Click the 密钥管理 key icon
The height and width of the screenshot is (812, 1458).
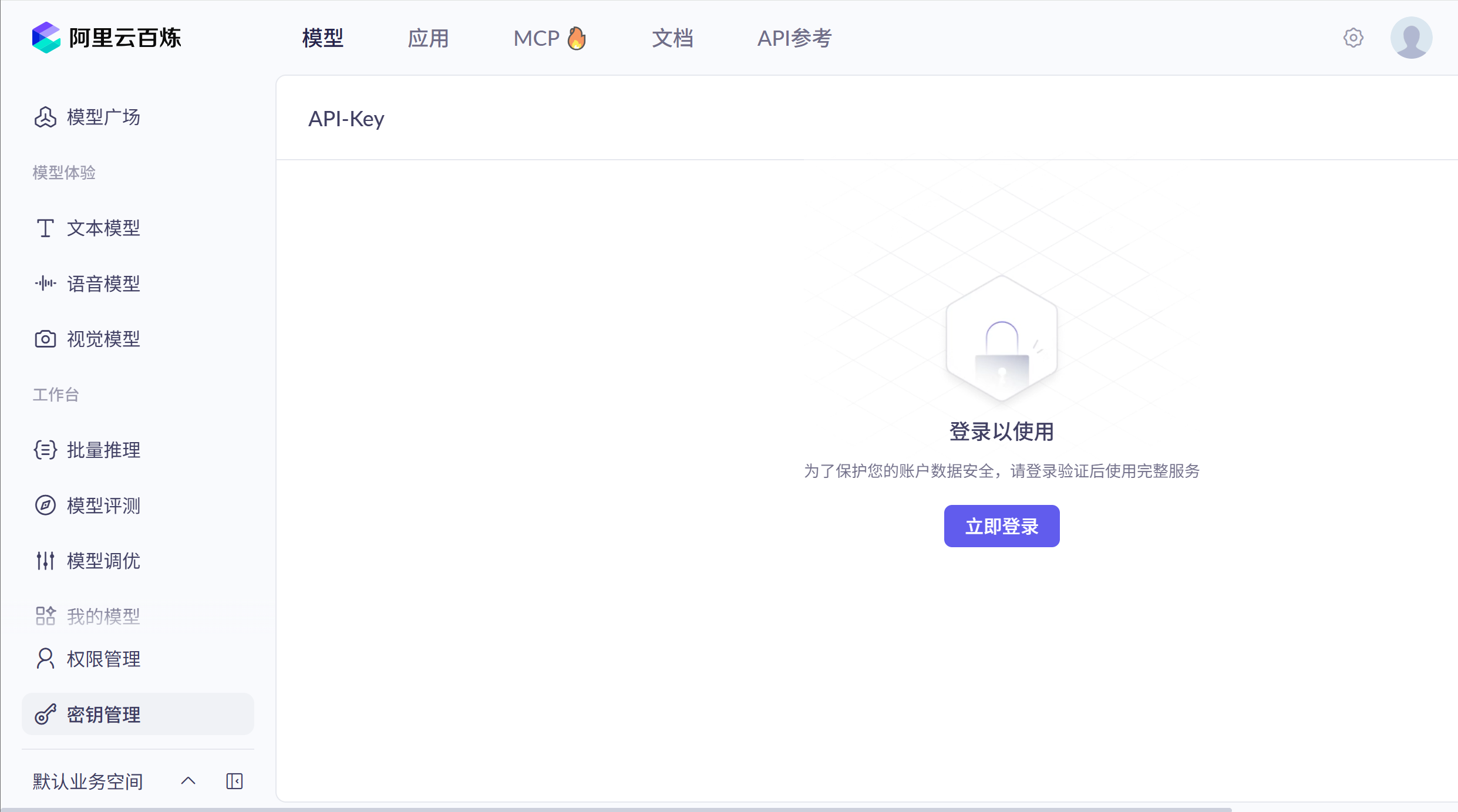point(45,715)
